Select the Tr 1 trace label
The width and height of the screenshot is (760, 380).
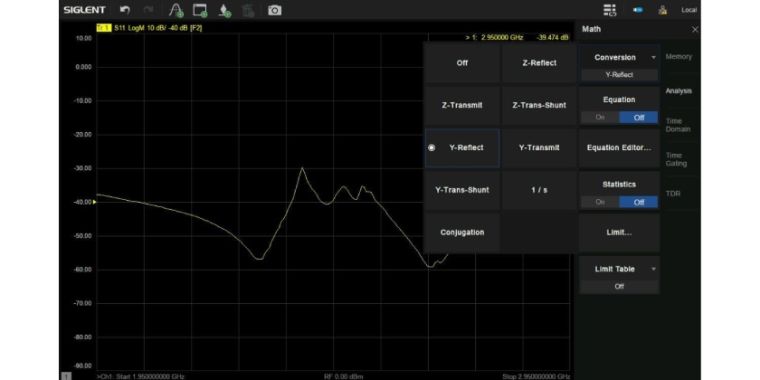(x=104, y=28)
